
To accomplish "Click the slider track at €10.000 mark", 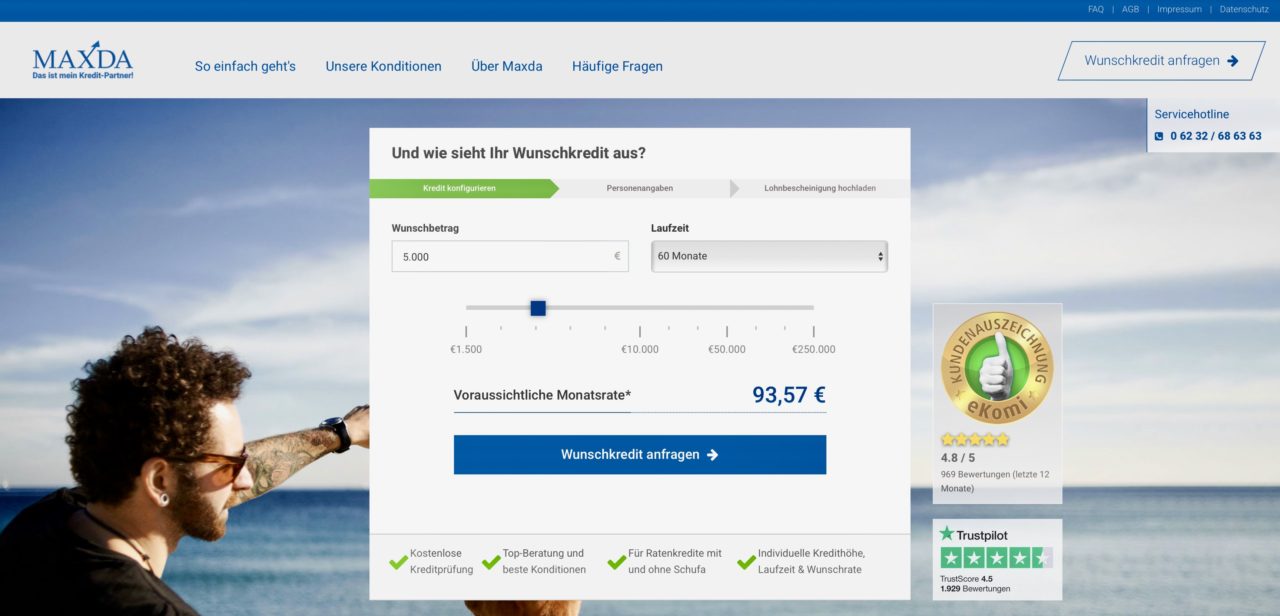I will 640,308.
